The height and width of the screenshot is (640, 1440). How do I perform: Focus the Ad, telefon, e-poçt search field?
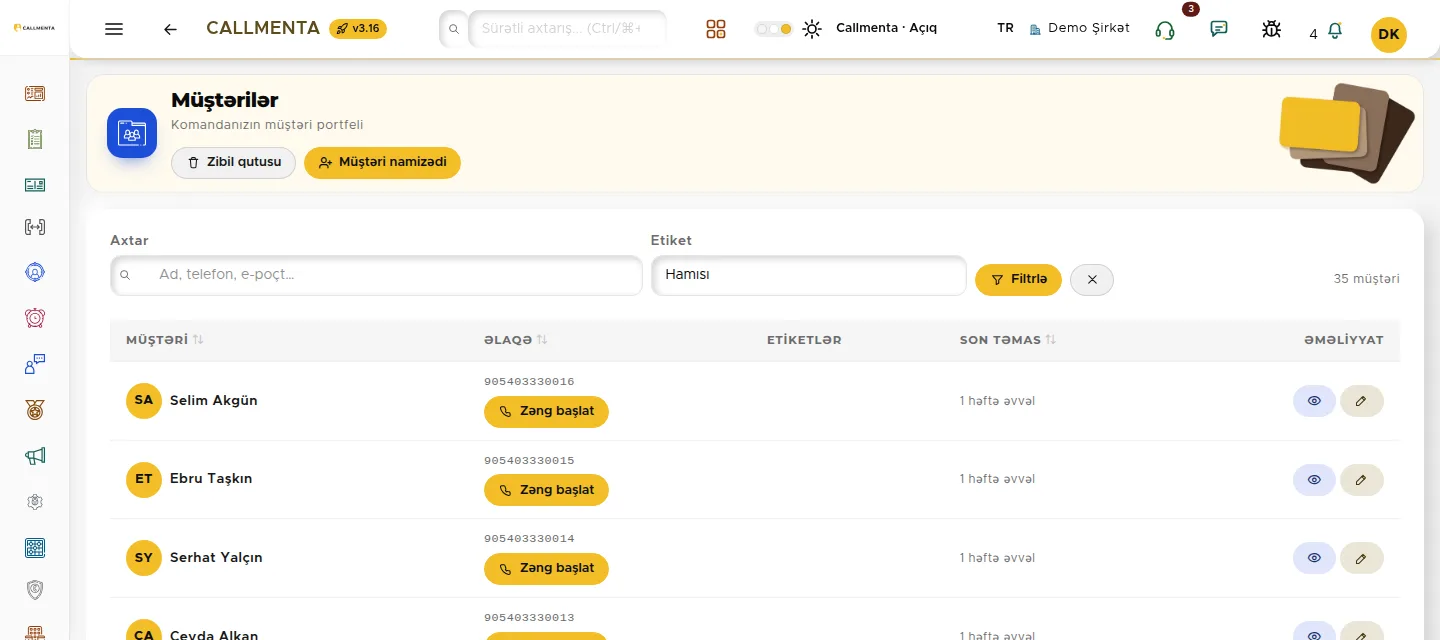377,275
